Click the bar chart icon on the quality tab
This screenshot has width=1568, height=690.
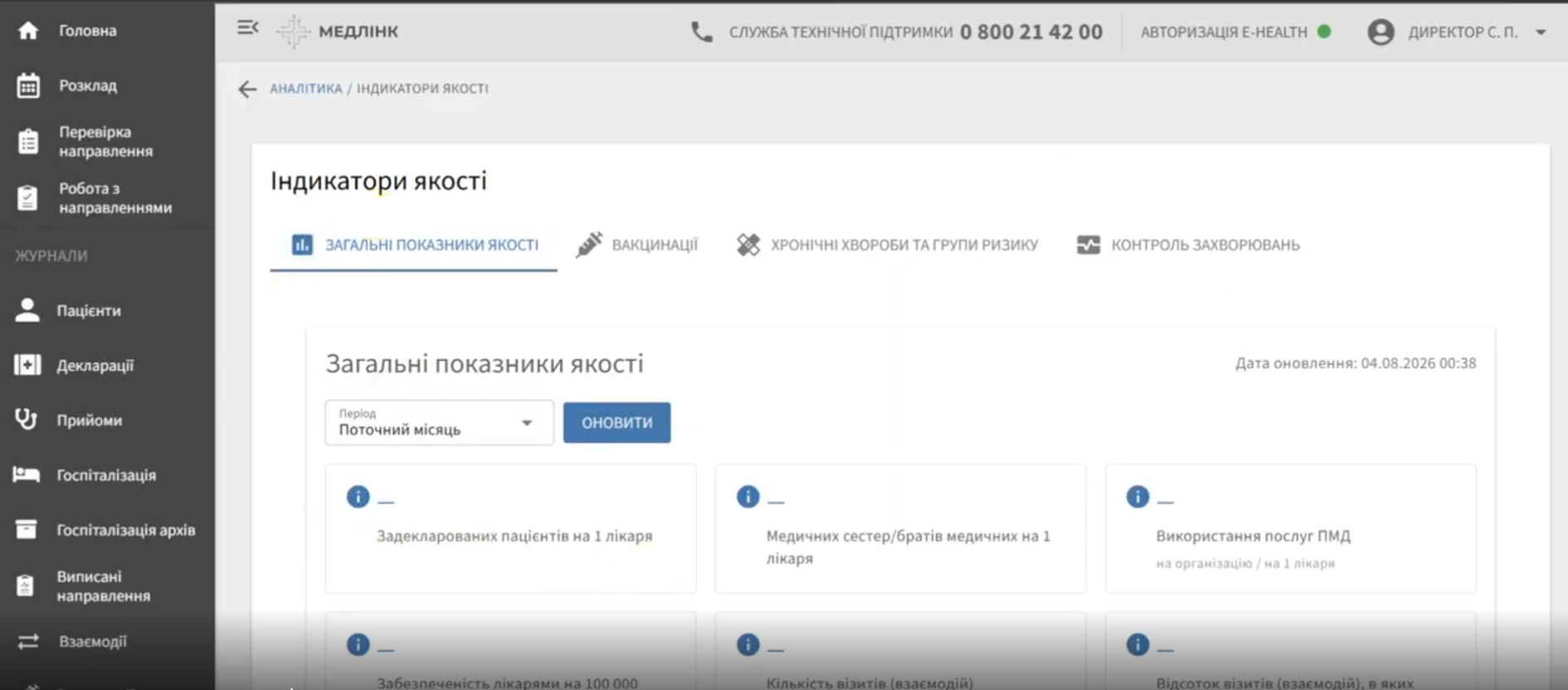pyautogui.click(x=302, y=245)
